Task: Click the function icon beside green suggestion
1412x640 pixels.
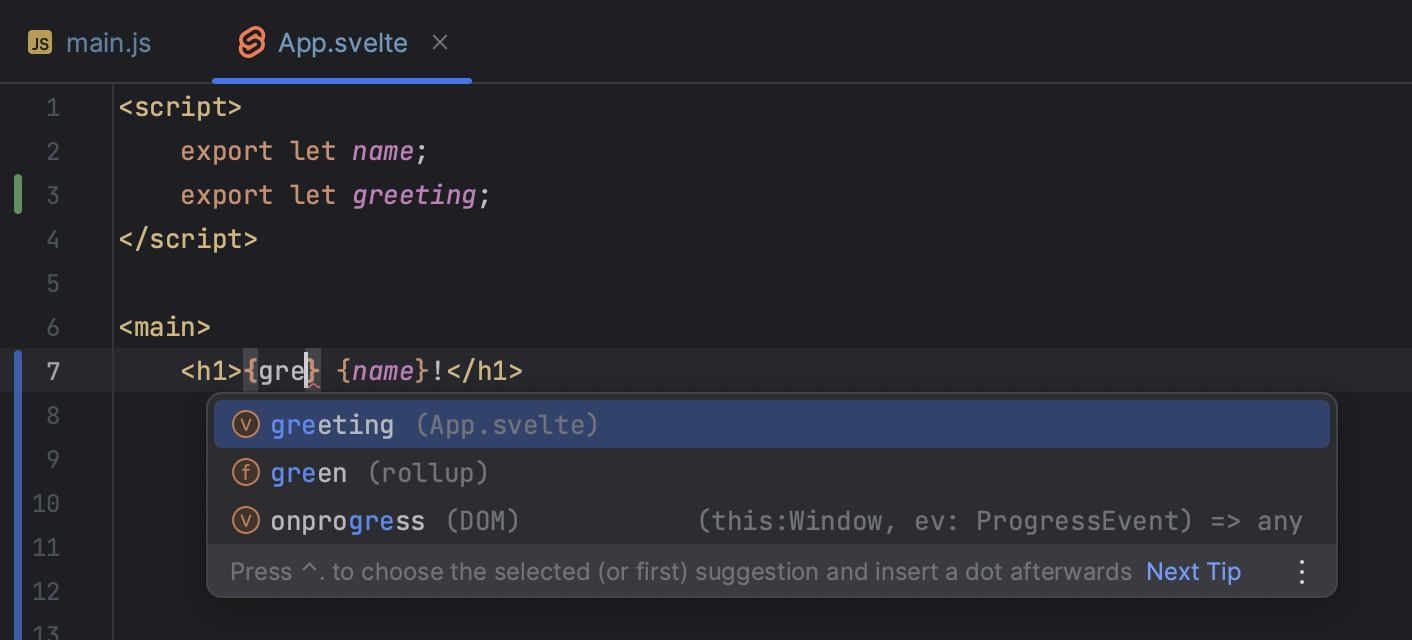Action: (x=245, y=471)
